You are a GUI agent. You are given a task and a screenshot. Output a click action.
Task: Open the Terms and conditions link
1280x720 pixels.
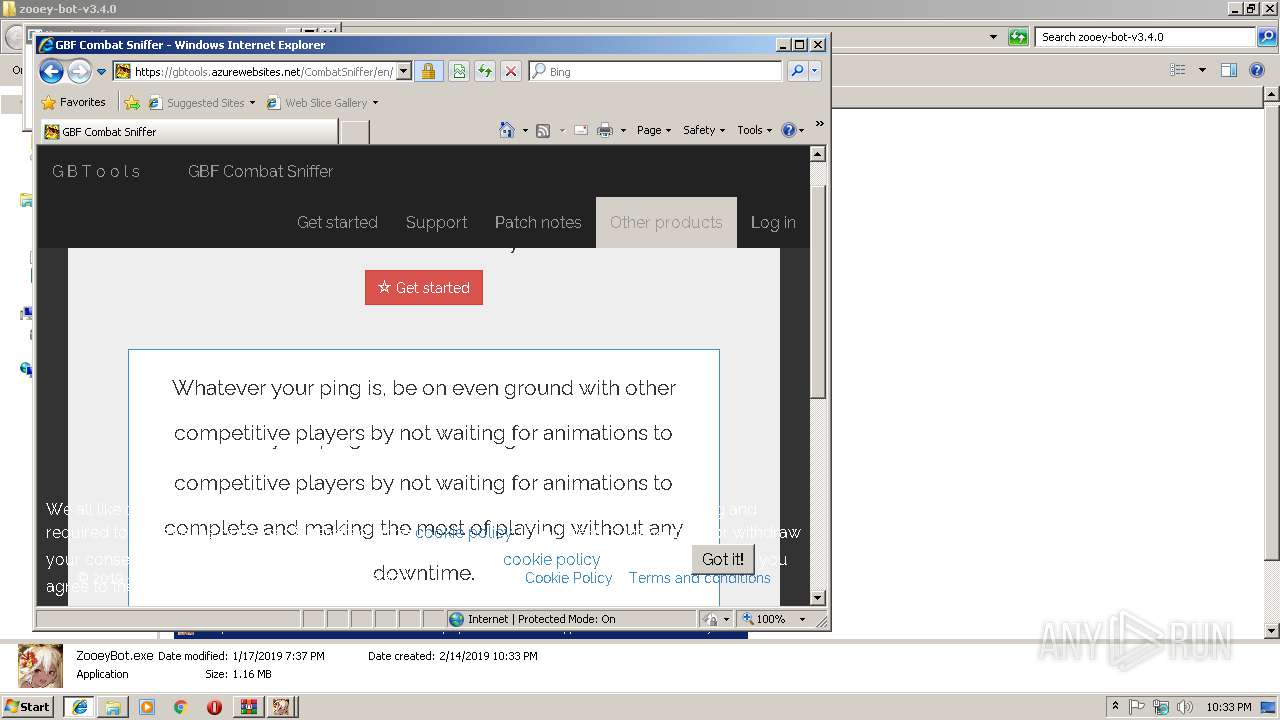pos(700,578)
